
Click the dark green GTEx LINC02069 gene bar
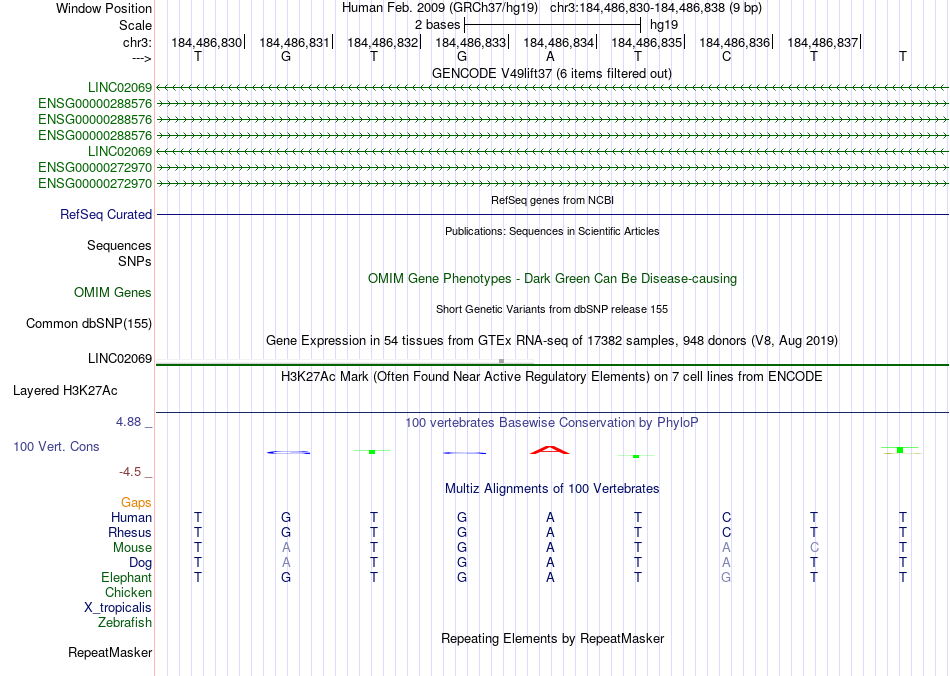click(x=552, y=365)
